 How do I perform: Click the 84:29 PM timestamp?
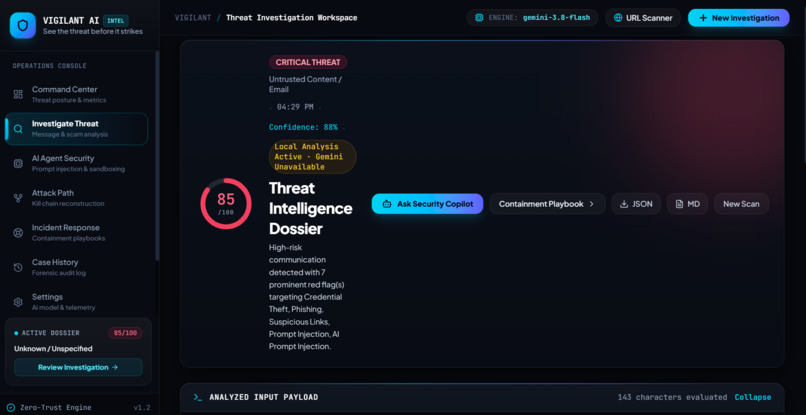(x=295, y=107)
